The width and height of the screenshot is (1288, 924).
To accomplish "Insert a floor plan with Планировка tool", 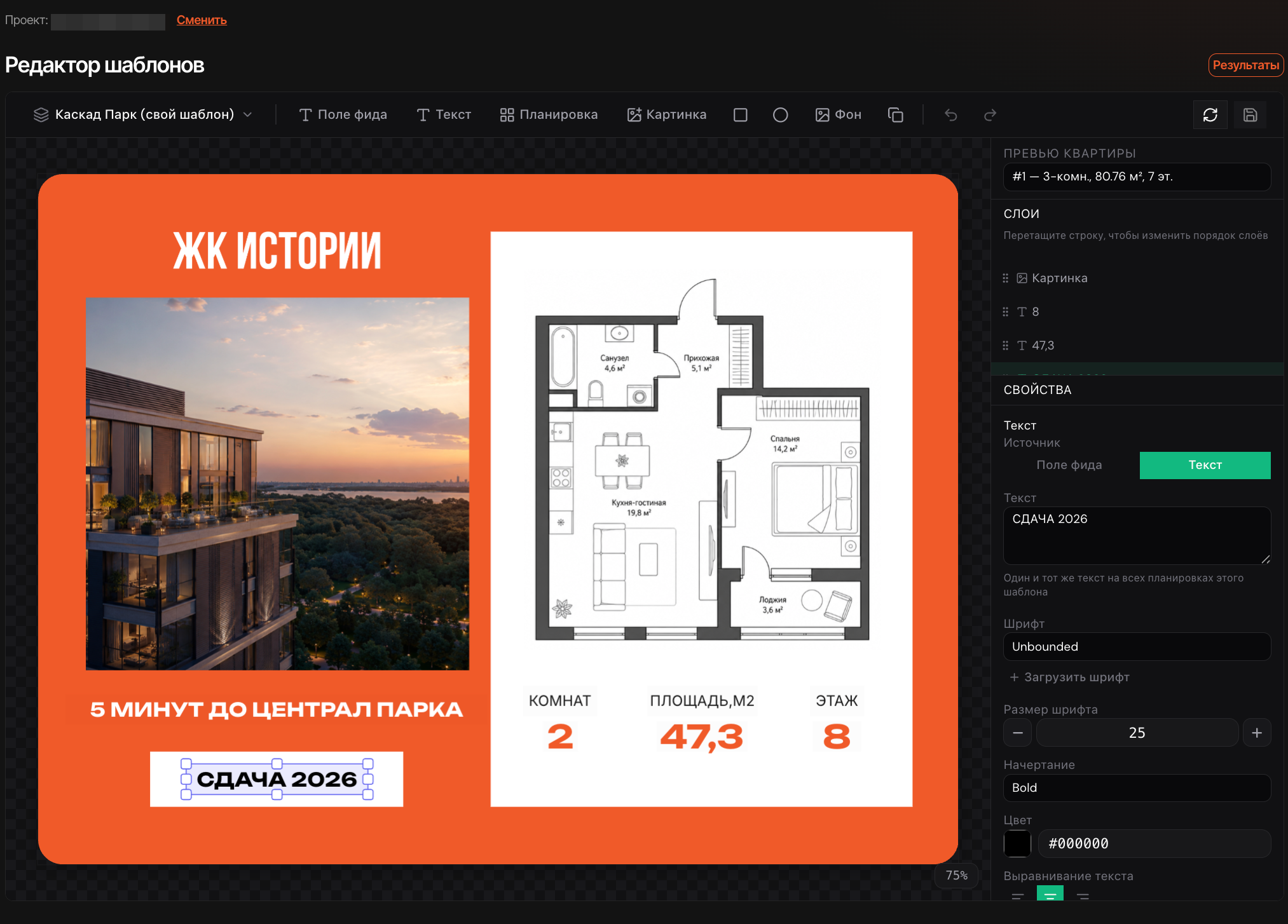I will (x=549, y=115).
